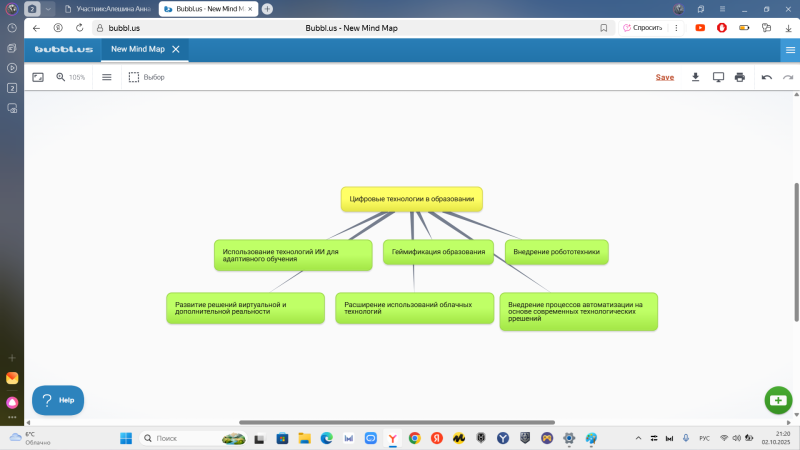Viewport: 800px width, 450px height.
Task: Redo the last undone action
Action: coord(787,77)
